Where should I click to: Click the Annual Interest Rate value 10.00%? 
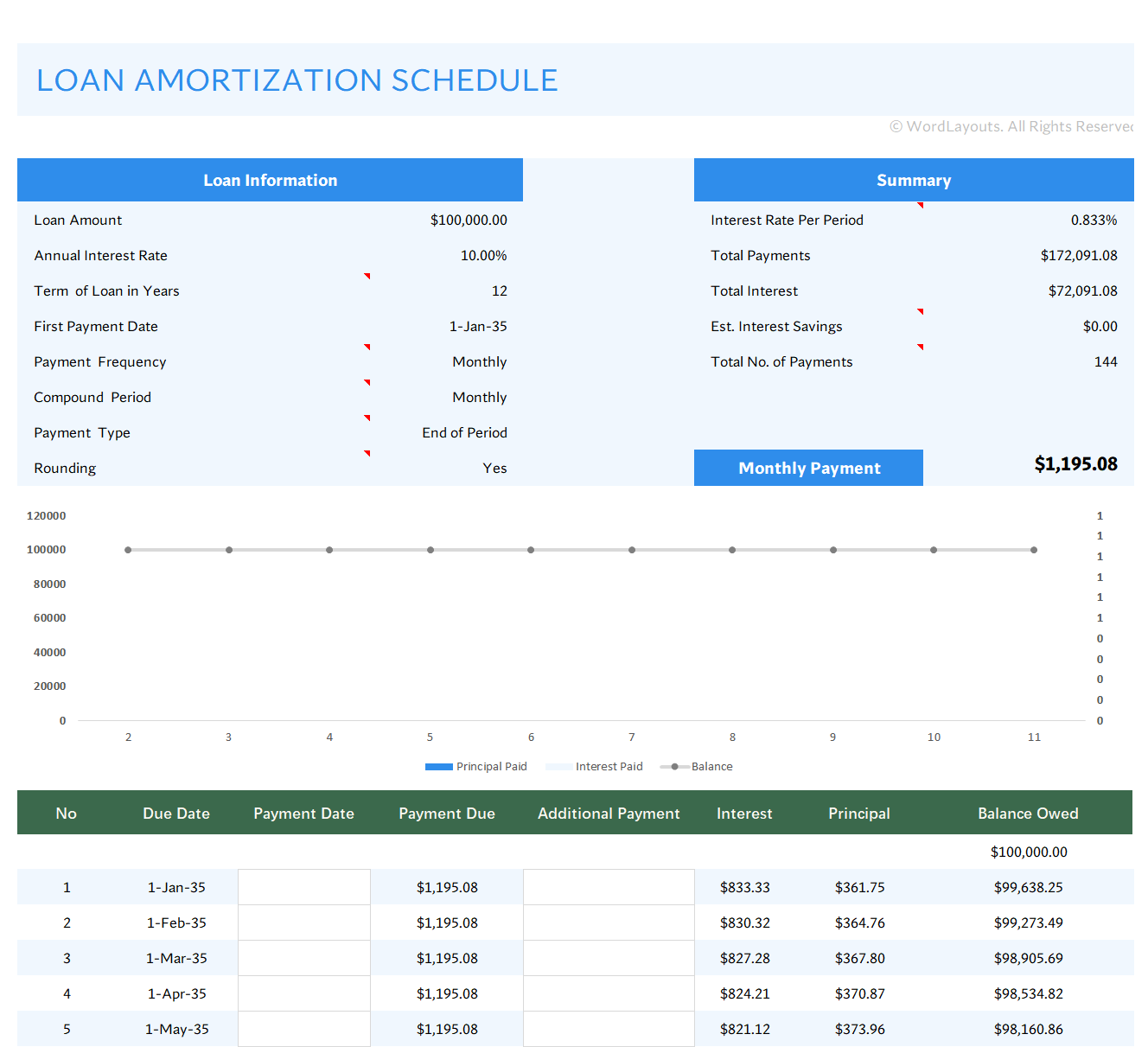(483, 256)
